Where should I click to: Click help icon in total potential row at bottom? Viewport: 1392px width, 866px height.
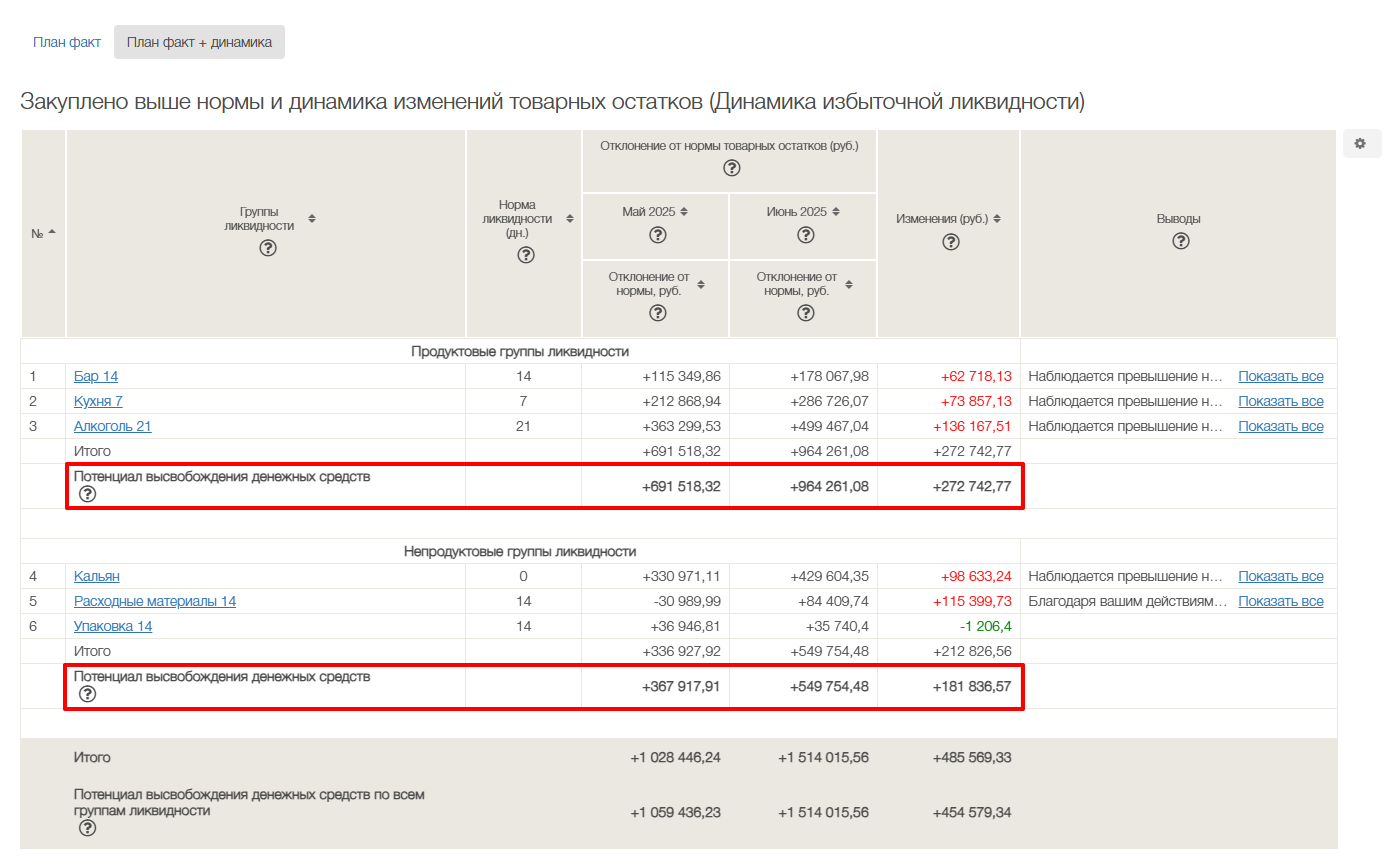[x=87, y=828]
